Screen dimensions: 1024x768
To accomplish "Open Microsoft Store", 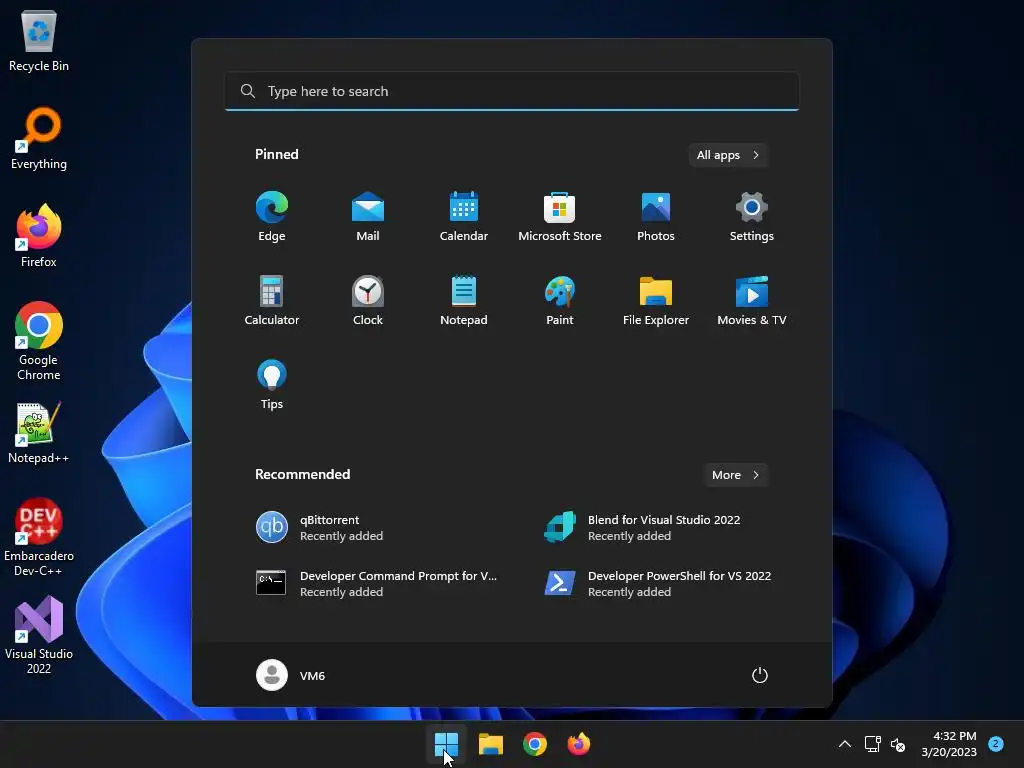I will (x=560, y=217).
